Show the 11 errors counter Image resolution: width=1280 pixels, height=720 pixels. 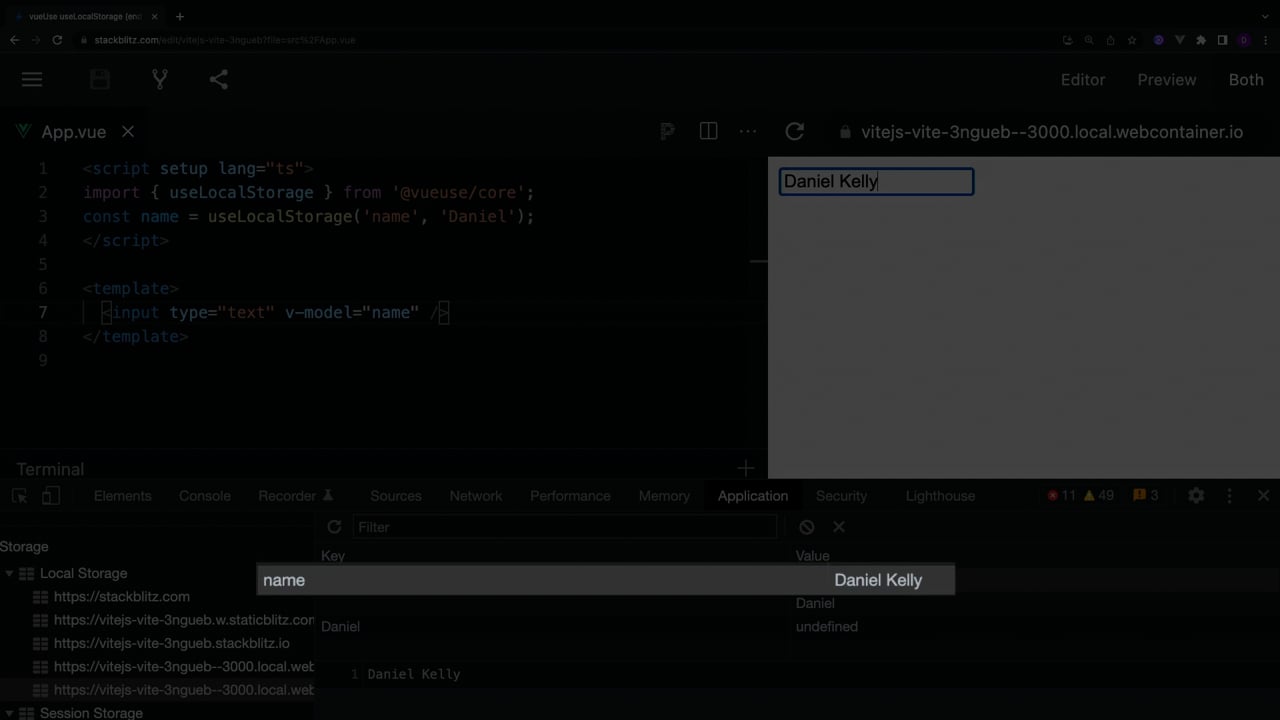pyautogui.click(x=1061, y=496)
